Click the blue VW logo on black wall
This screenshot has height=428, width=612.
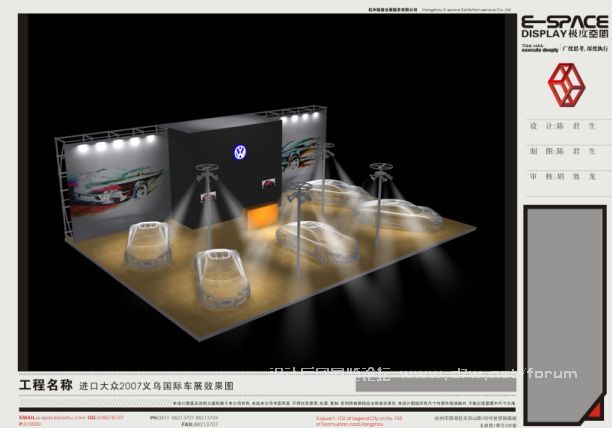pos(240,152)
